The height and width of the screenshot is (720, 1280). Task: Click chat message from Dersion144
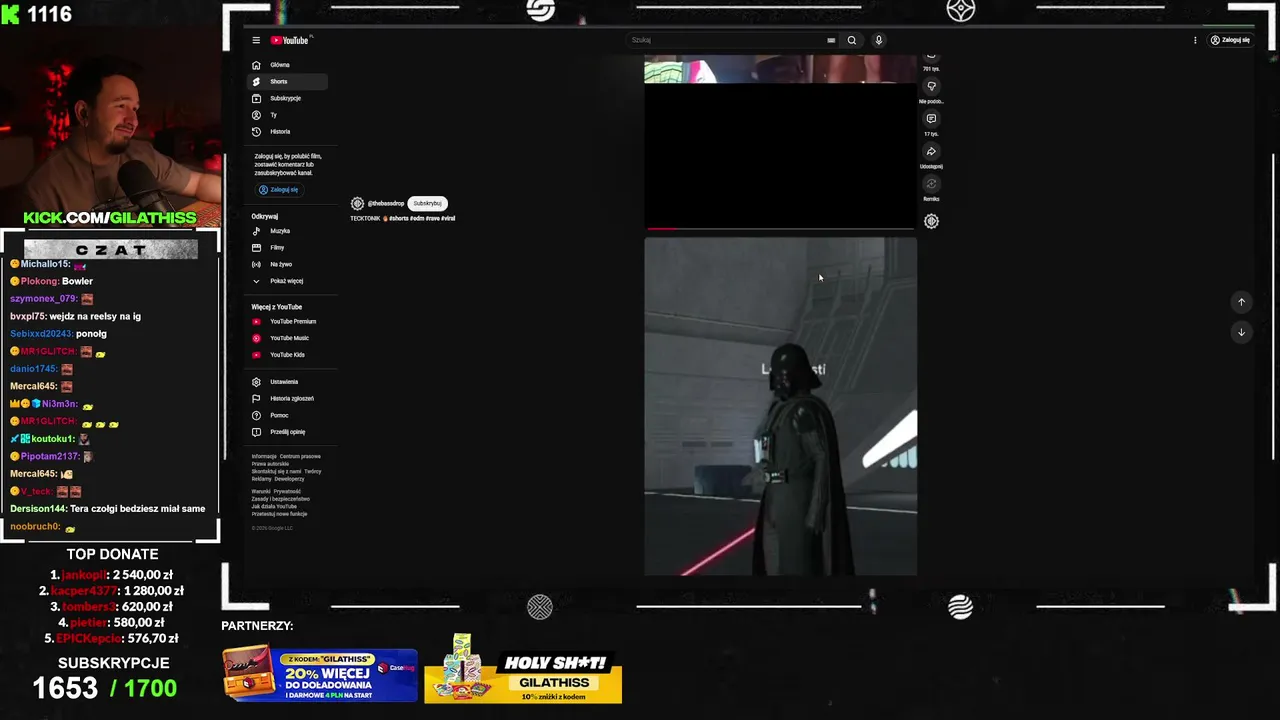click(x=108, y=509)
